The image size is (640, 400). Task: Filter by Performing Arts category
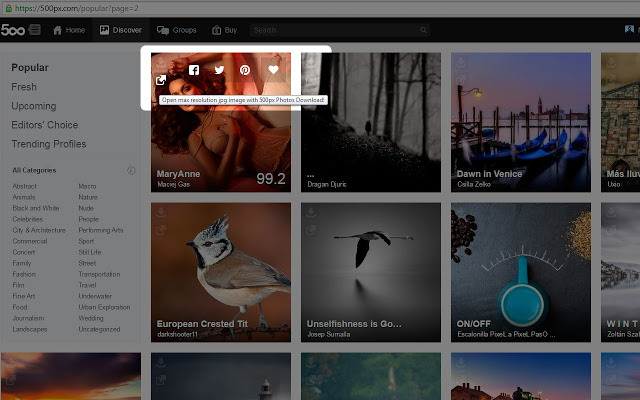point(101,230)
